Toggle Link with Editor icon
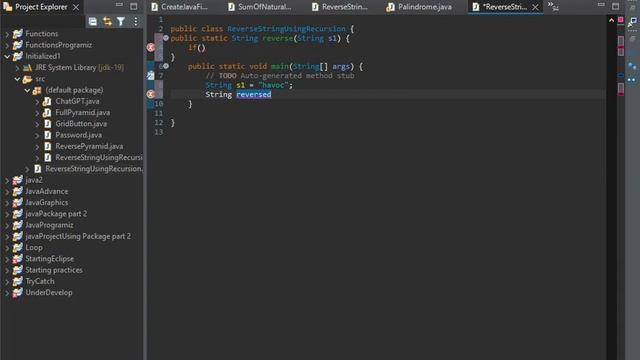Screen dimensions: 640x360 pos(107,22)
